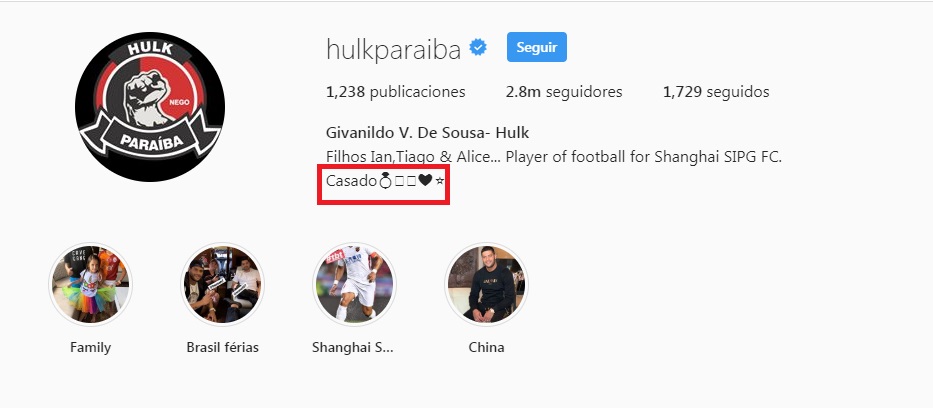Open the 1,729 seguidos list
The width and height of the screenshot is (933, 408).
(716, 92)
